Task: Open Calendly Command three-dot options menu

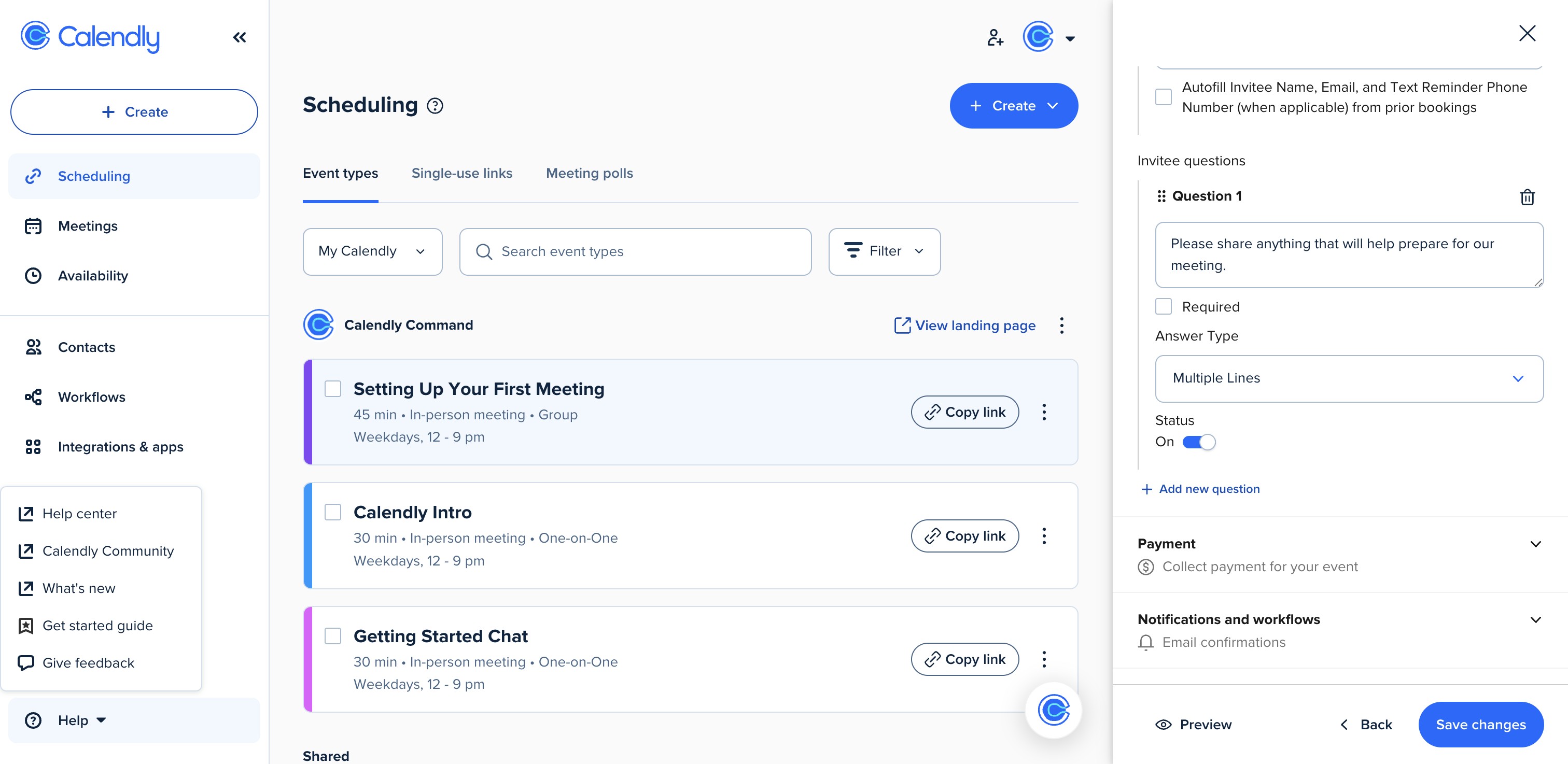Action: 1061,326
